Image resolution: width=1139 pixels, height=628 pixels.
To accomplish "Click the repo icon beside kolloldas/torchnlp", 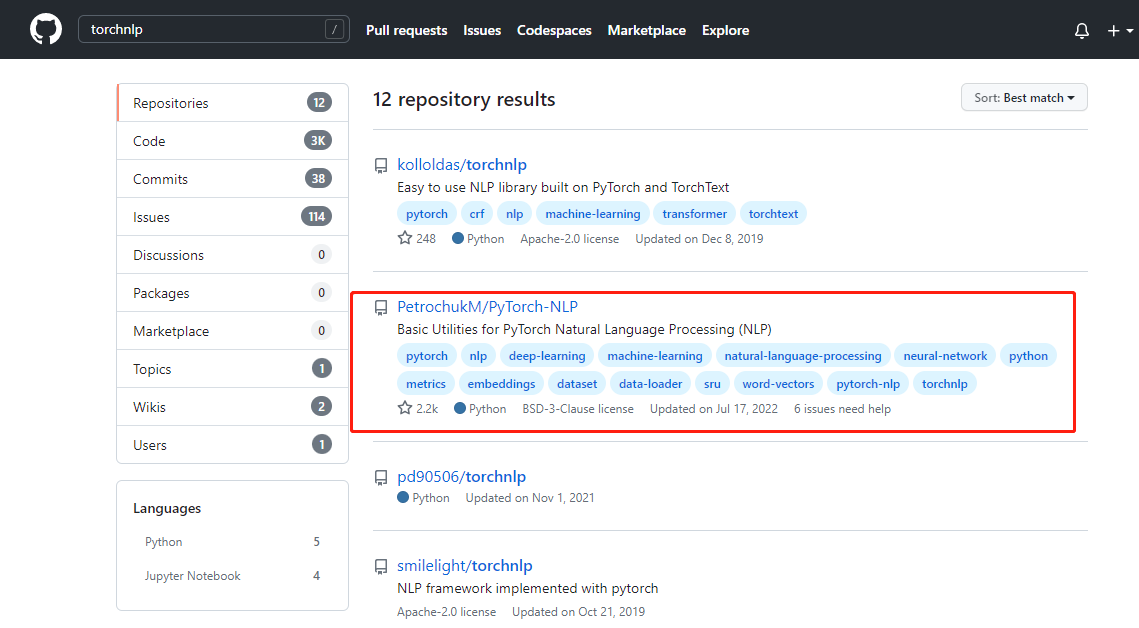I will point(381,166).
